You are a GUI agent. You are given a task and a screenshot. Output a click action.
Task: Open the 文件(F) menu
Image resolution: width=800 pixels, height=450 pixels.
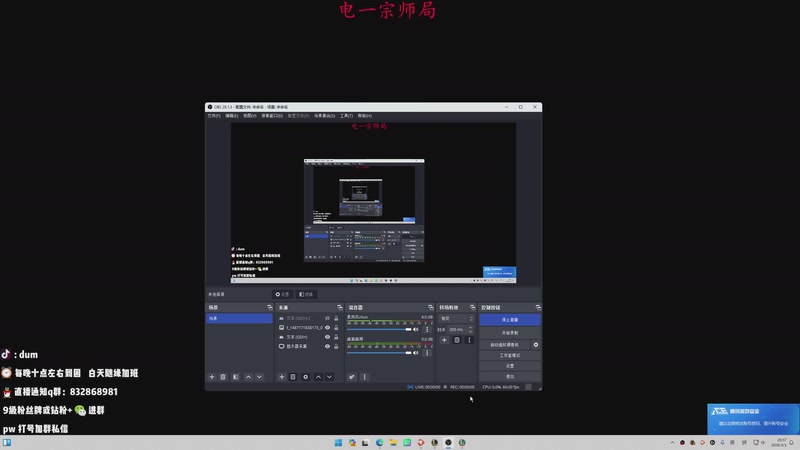coord(213,116)
